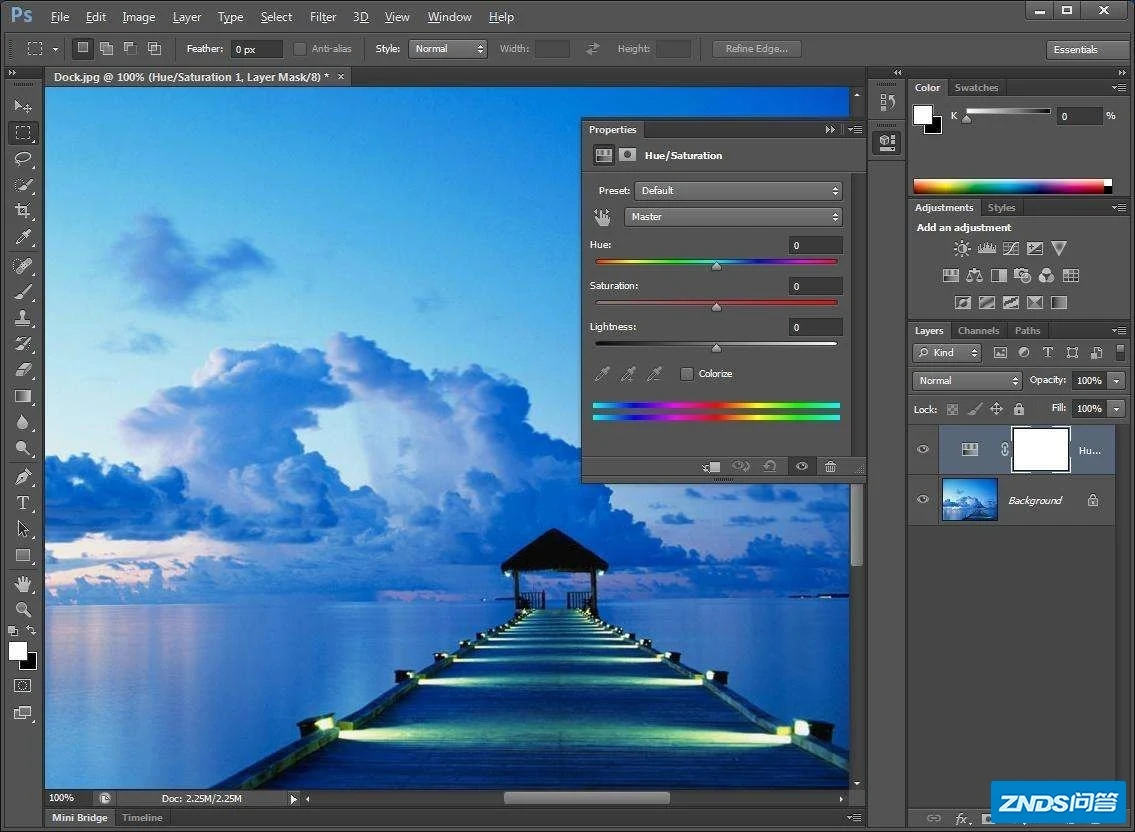The width and height of the screenshot is (1135, 832).
Task: Select the Hand tool
Action: tap(23, 583)
